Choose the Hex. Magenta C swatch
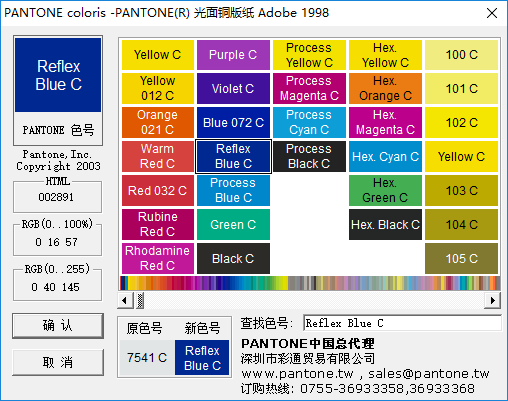The image size is (508, 401). coord(385,123)
